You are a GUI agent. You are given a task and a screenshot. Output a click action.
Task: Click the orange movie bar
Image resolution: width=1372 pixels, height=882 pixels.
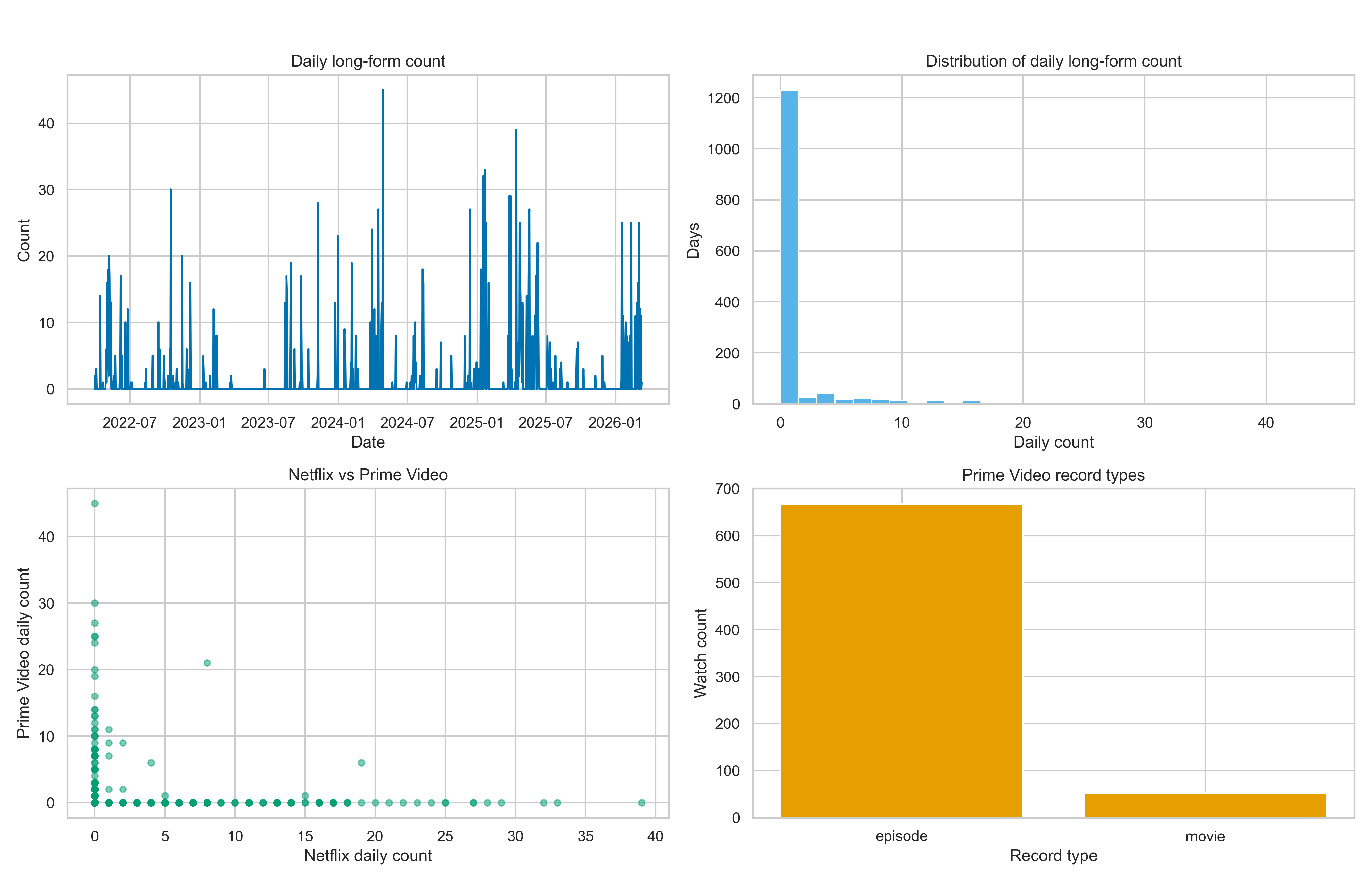coord(1205,805)
